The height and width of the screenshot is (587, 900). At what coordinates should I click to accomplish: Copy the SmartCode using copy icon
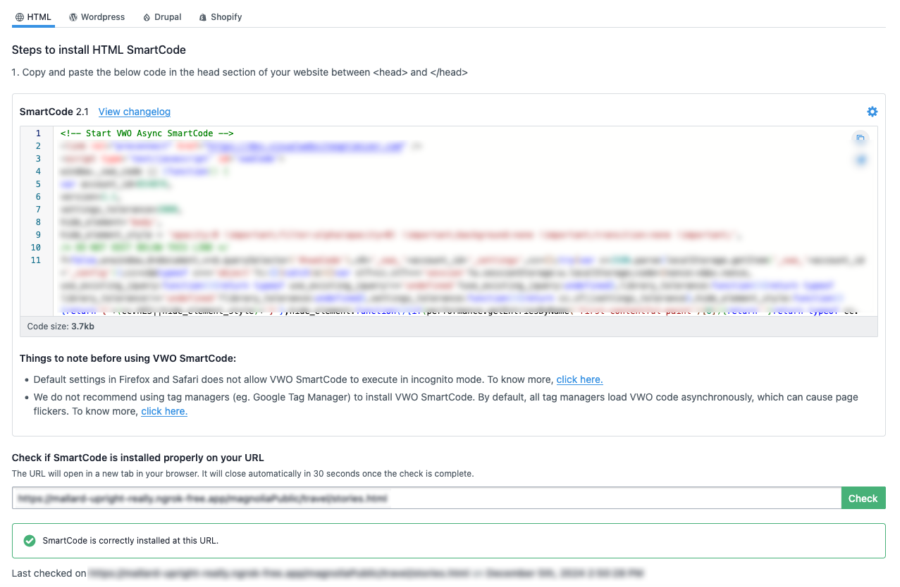tap(861, 139)
